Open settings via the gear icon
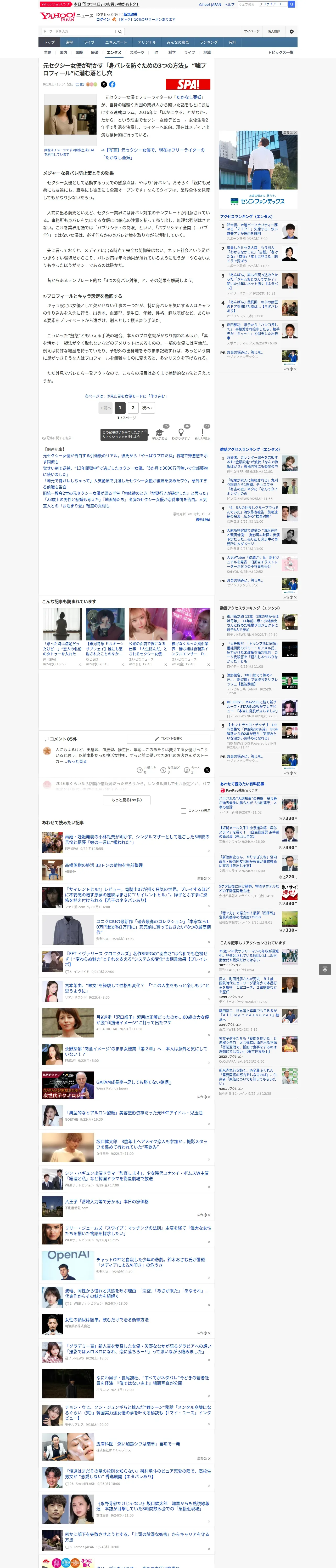The height and width of the screenshot is (1568, 336). click(292, 32)
